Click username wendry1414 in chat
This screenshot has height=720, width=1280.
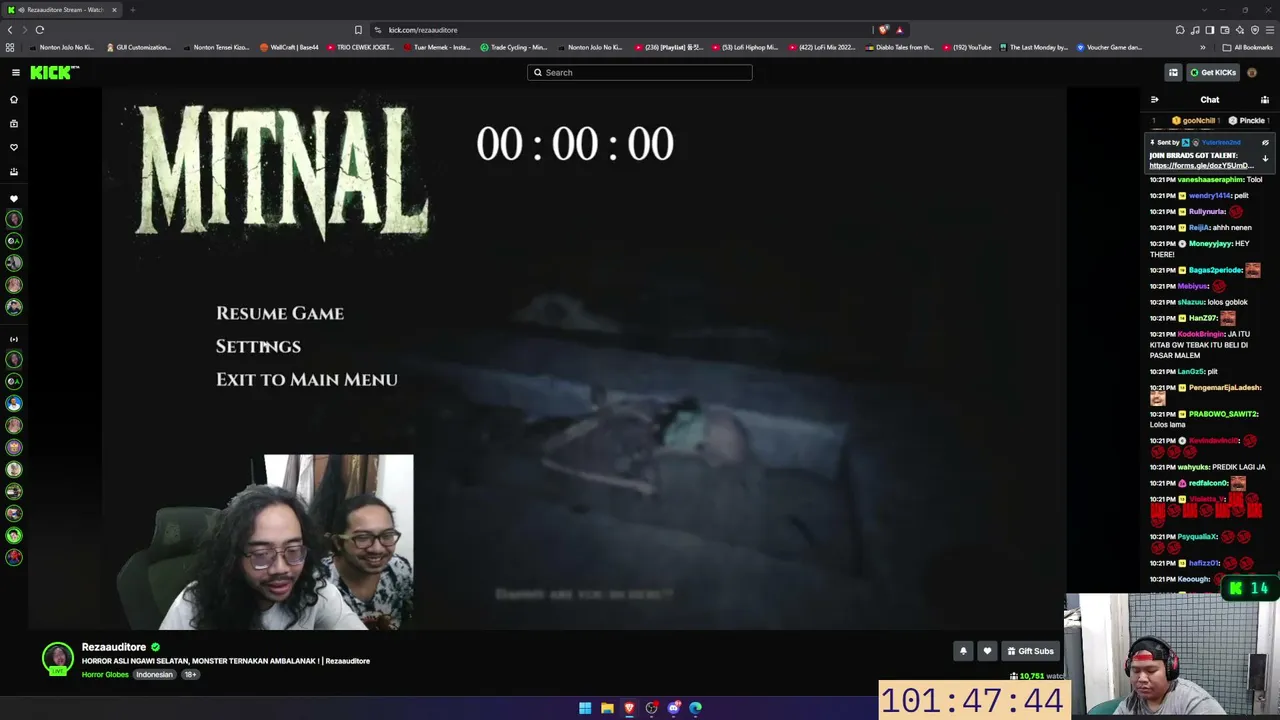click(x=1209, y=196)
